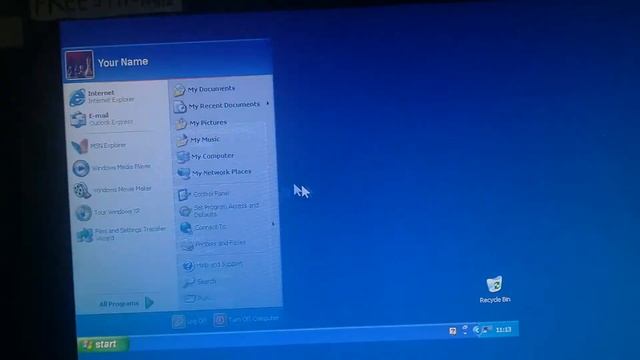Click MSN Explorer label
The width and height of the screenshot is (640, 360).
108,145
